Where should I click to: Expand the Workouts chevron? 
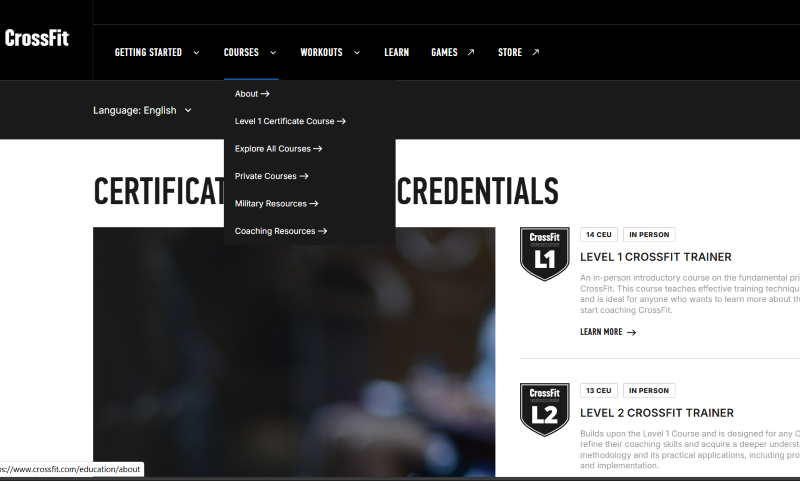(x=357, y=53)
